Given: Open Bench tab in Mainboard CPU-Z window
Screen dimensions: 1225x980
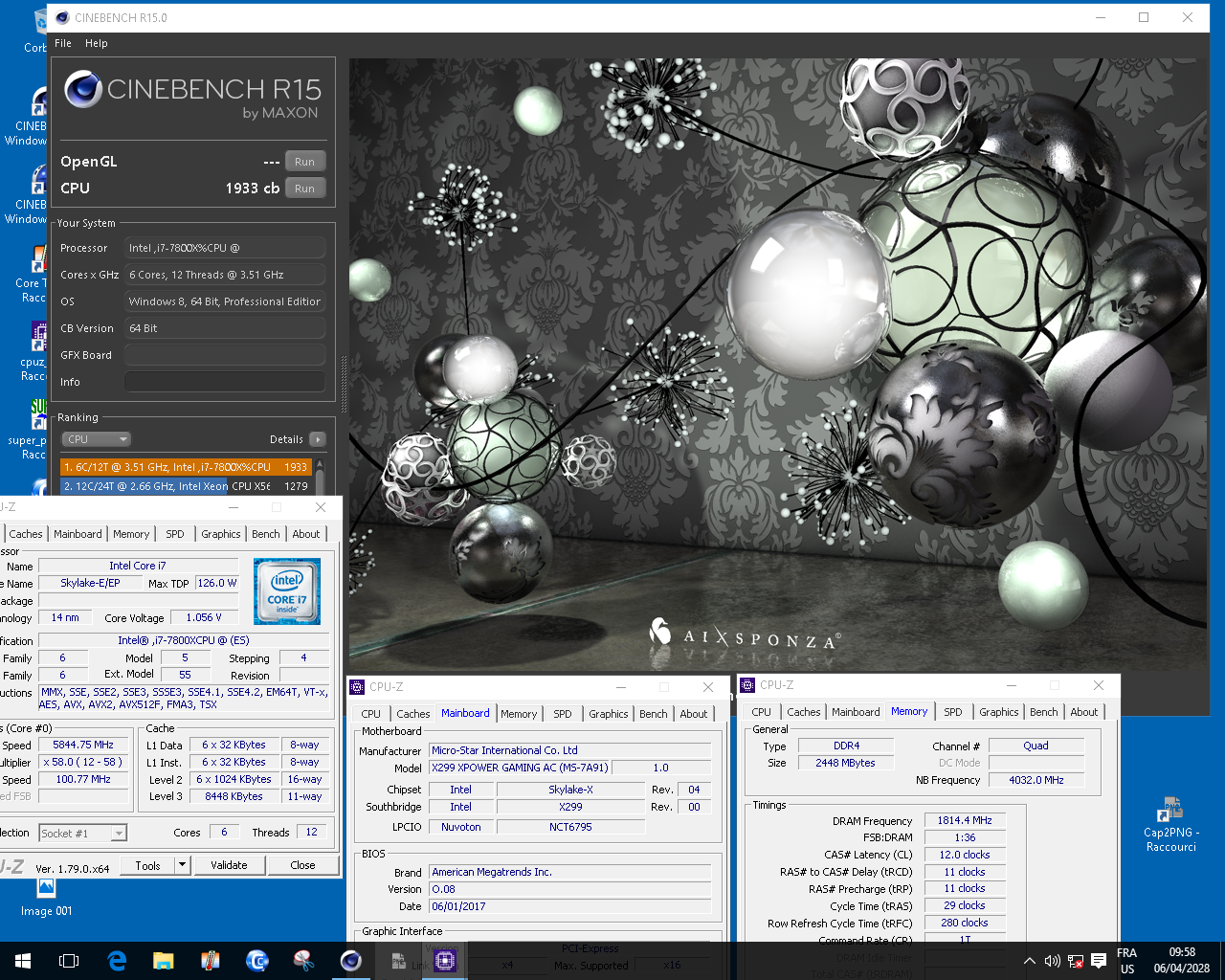Looking at the screenshot, I should 654,714.
